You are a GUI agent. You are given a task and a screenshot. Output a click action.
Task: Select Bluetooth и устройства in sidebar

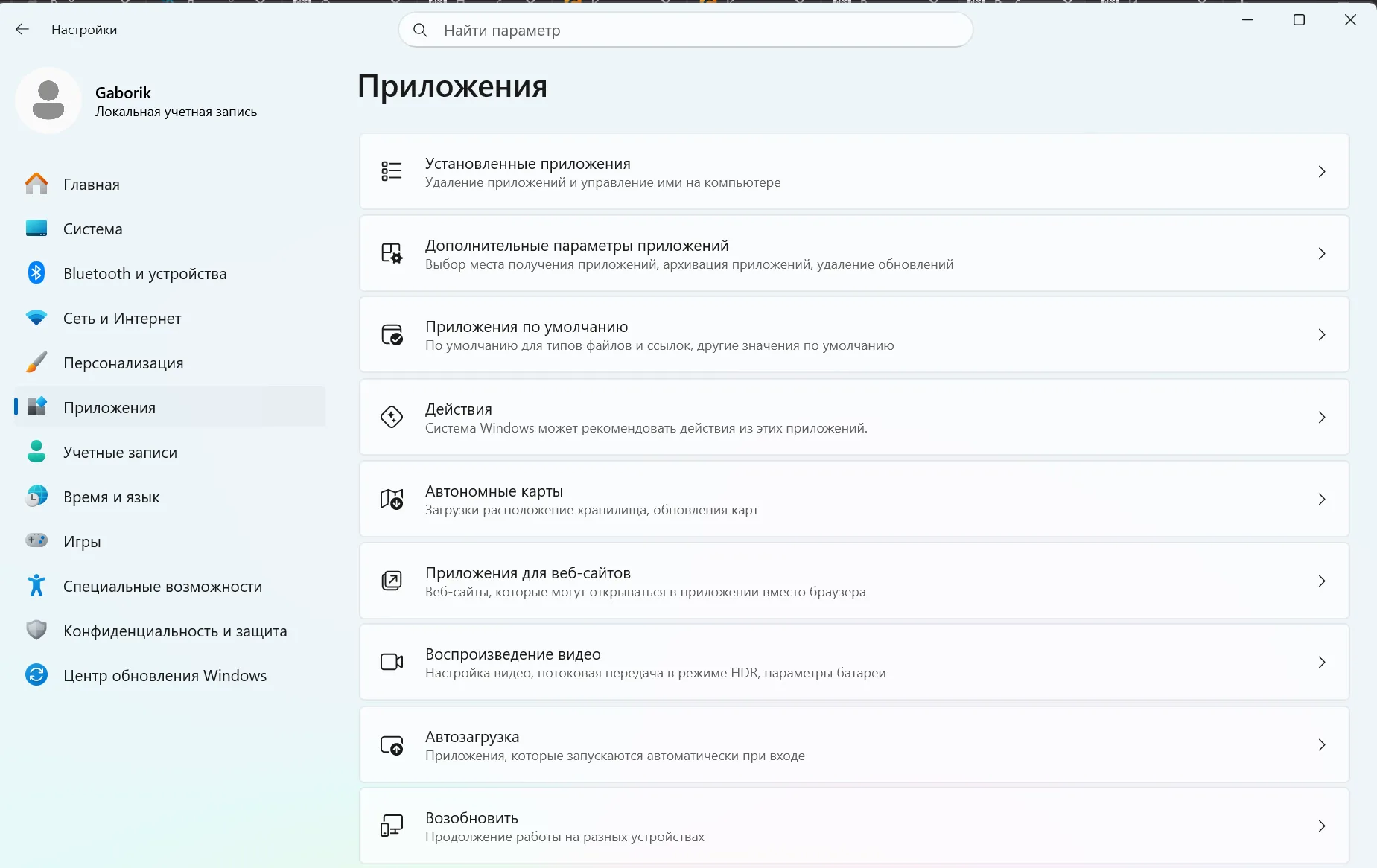(170, 273)
